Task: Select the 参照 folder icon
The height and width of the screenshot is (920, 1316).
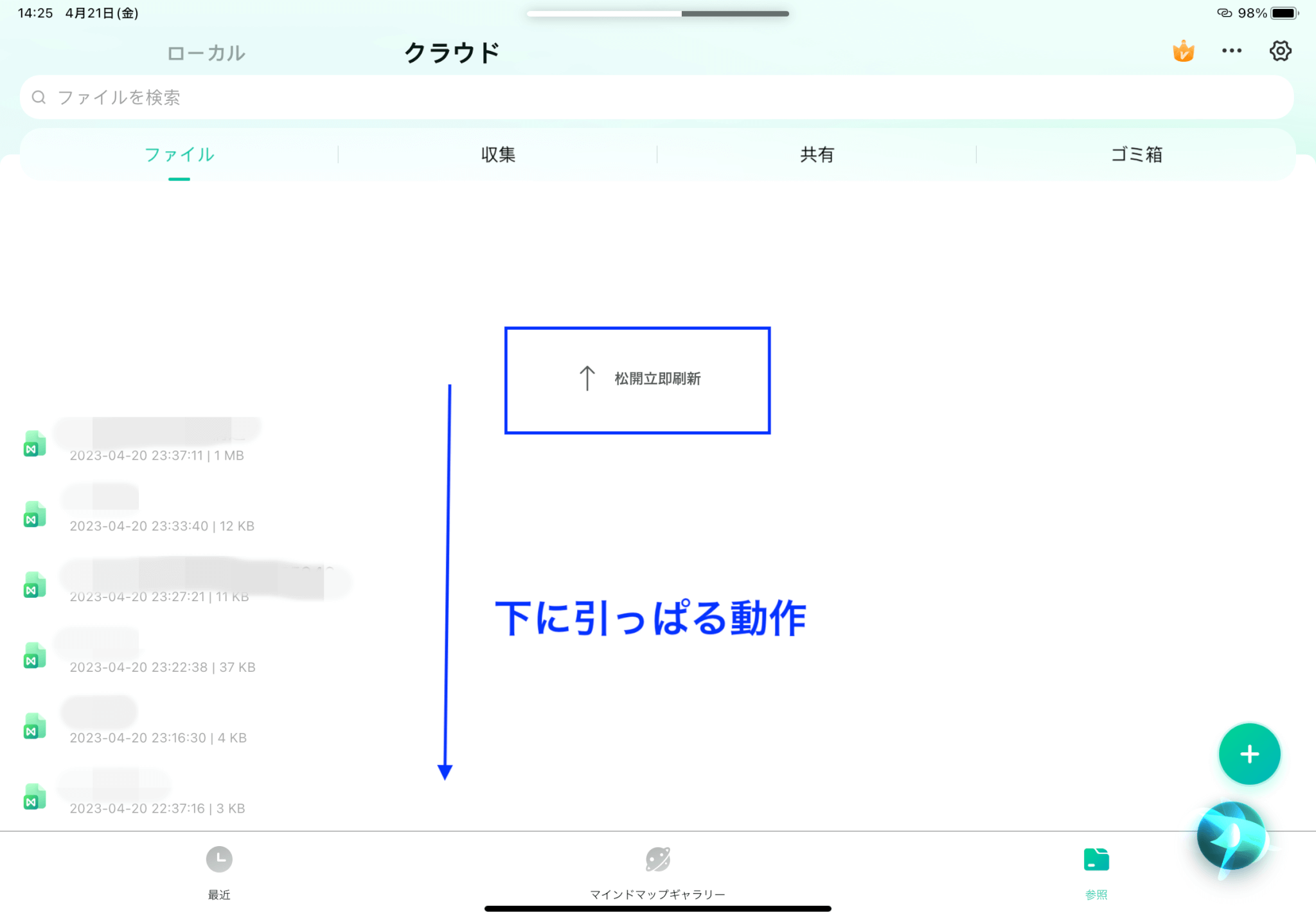Action: [x=1096, y=860]
